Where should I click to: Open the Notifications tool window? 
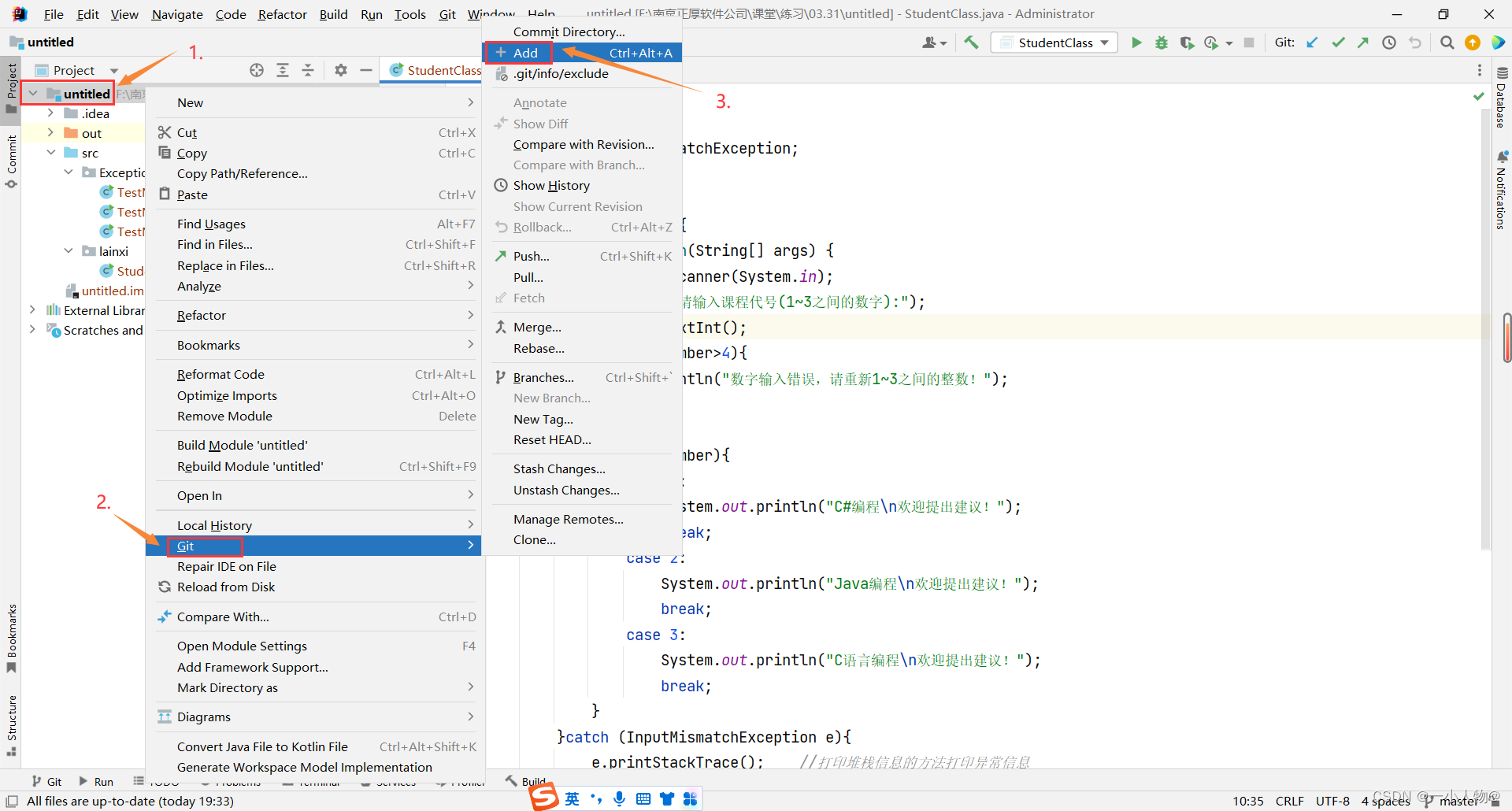[x=1502, y=190]
